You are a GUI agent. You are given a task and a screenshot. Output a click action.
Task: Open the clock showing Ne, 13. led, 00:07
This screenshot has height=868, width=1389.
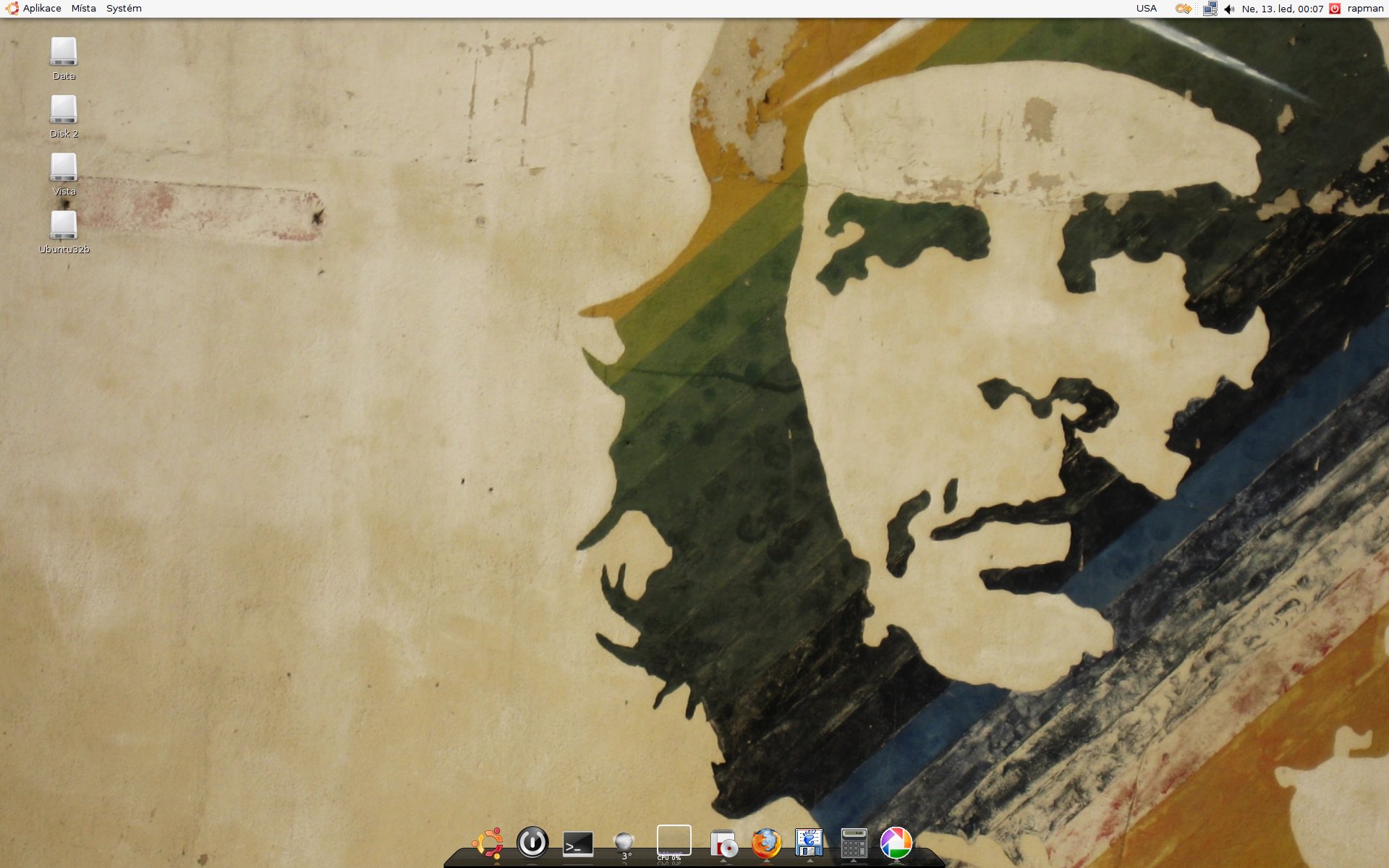[1283, 9]
